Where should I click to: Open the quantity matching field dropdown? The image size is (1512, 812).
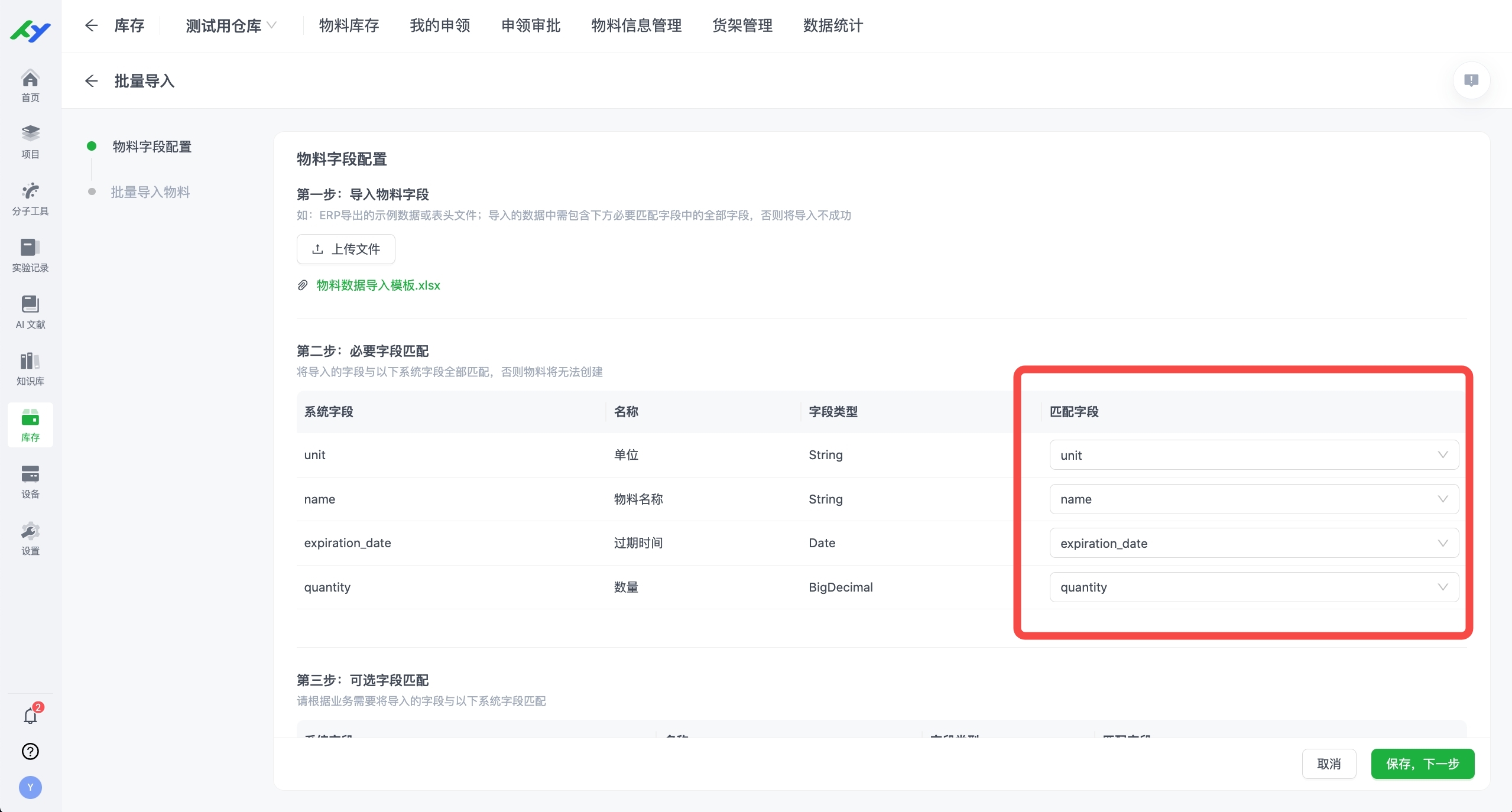(x=1253, y=587)
